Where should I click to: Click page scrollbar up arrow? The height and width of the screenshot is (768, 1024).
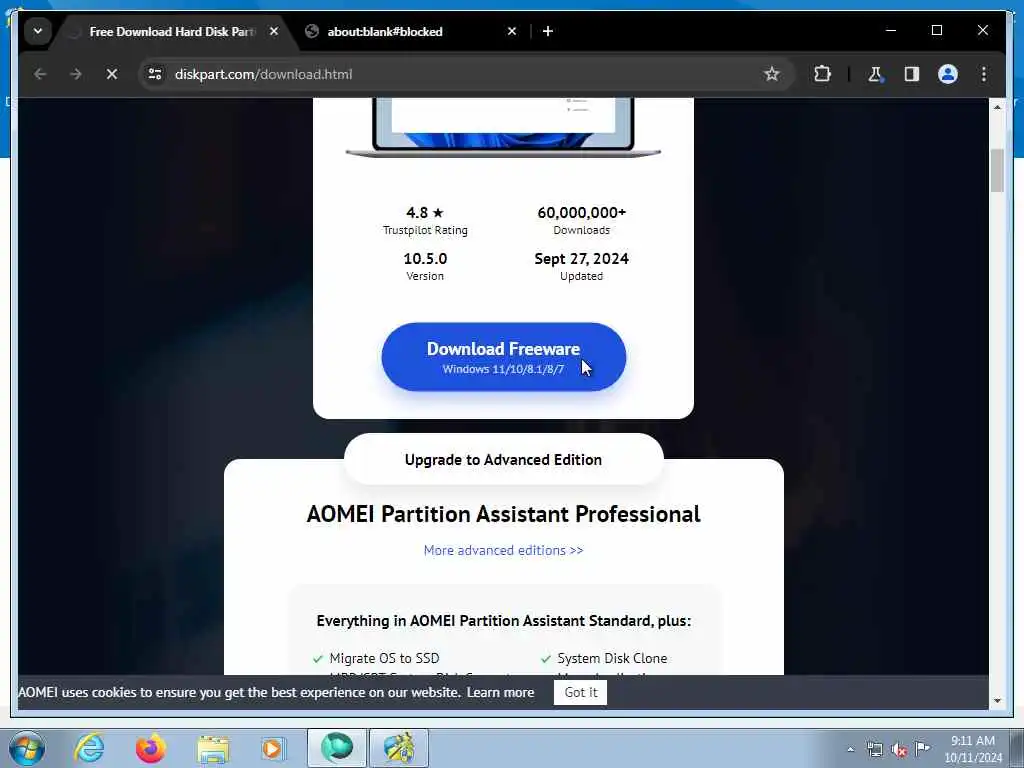[997, 107]
